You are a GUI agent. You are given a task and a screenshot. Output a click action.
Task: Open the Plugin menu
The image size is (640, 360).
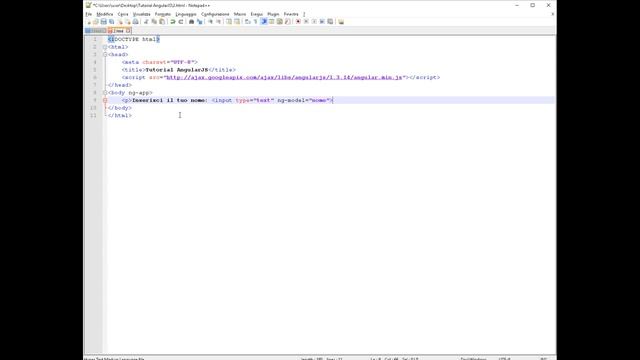click(273, 14)
